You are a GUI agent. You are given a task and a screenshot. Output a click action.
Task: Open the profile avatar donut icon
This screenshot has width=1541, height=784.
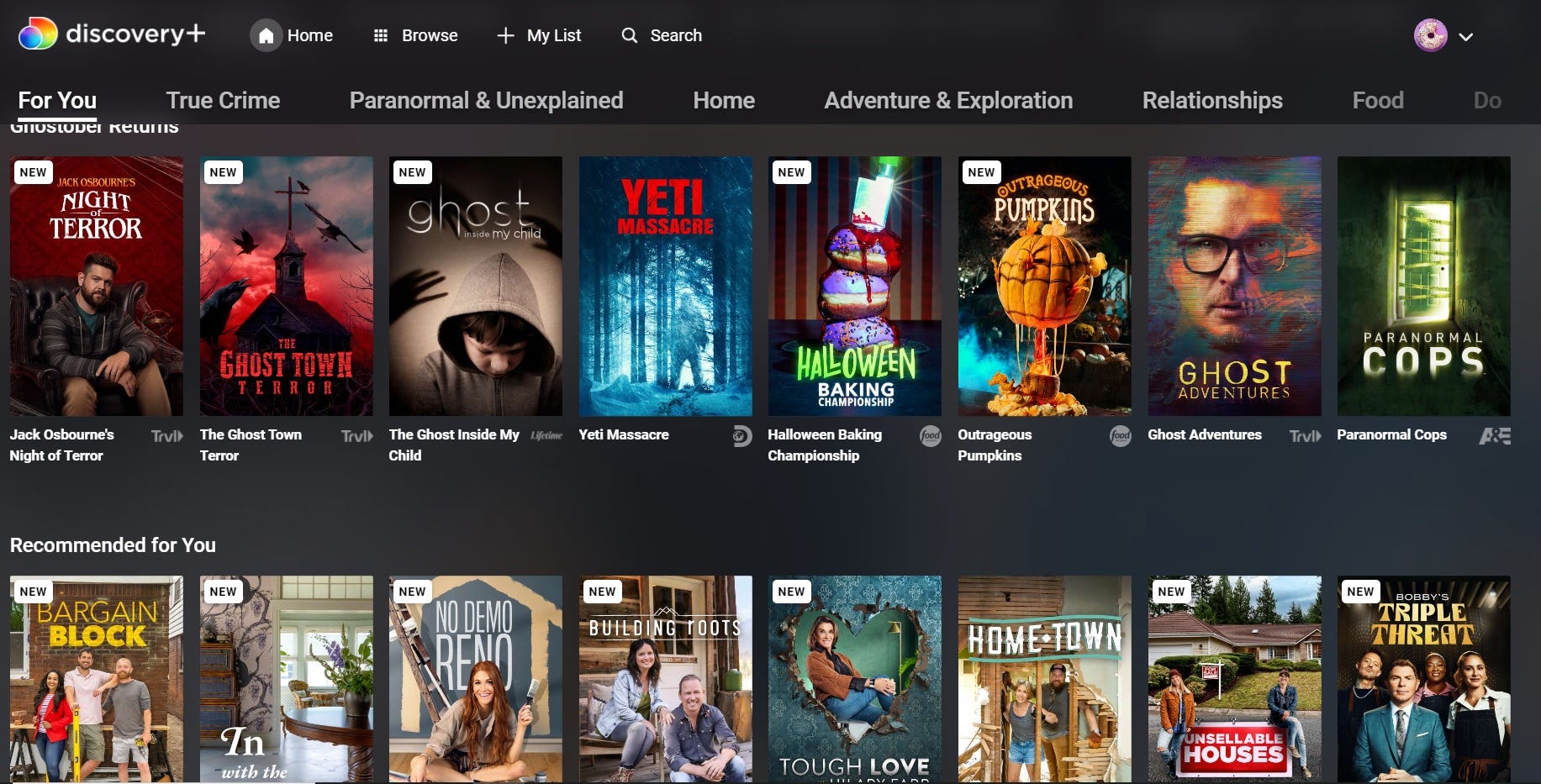pos(1430,35)
